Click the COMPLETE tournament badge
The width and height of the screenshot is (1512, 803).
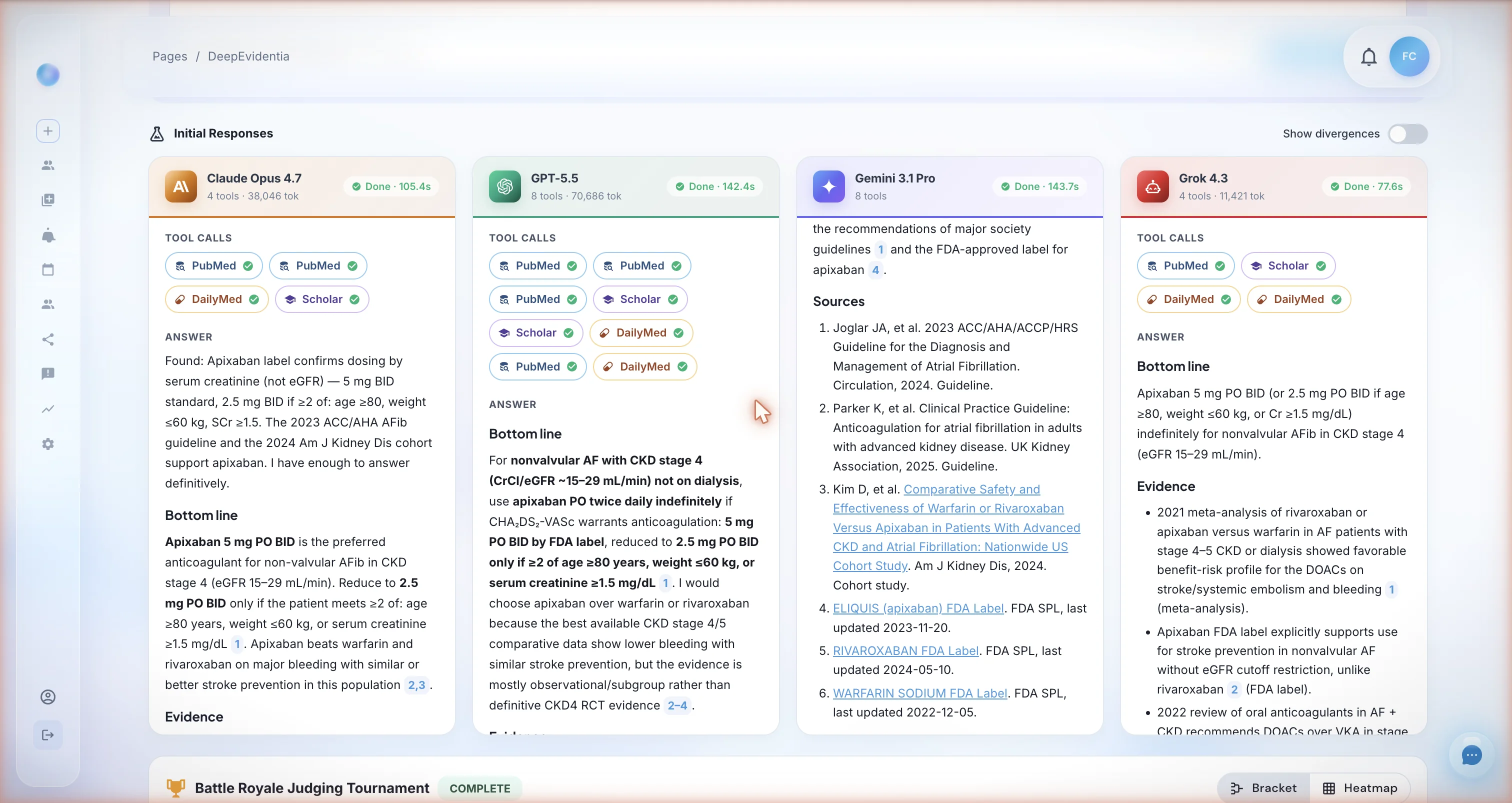[479, 787]
